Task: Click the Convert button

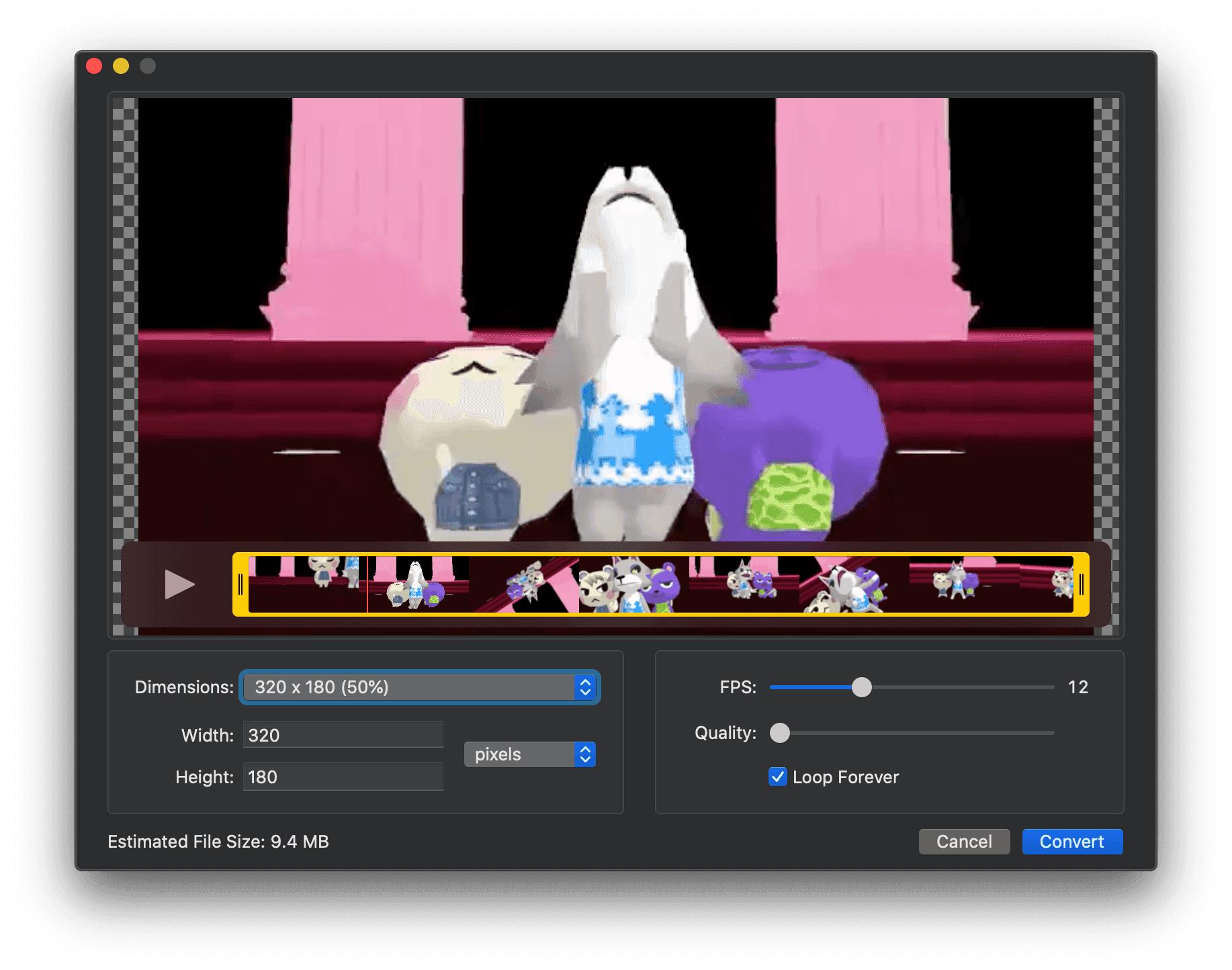Action: (x=1071, y=842)
